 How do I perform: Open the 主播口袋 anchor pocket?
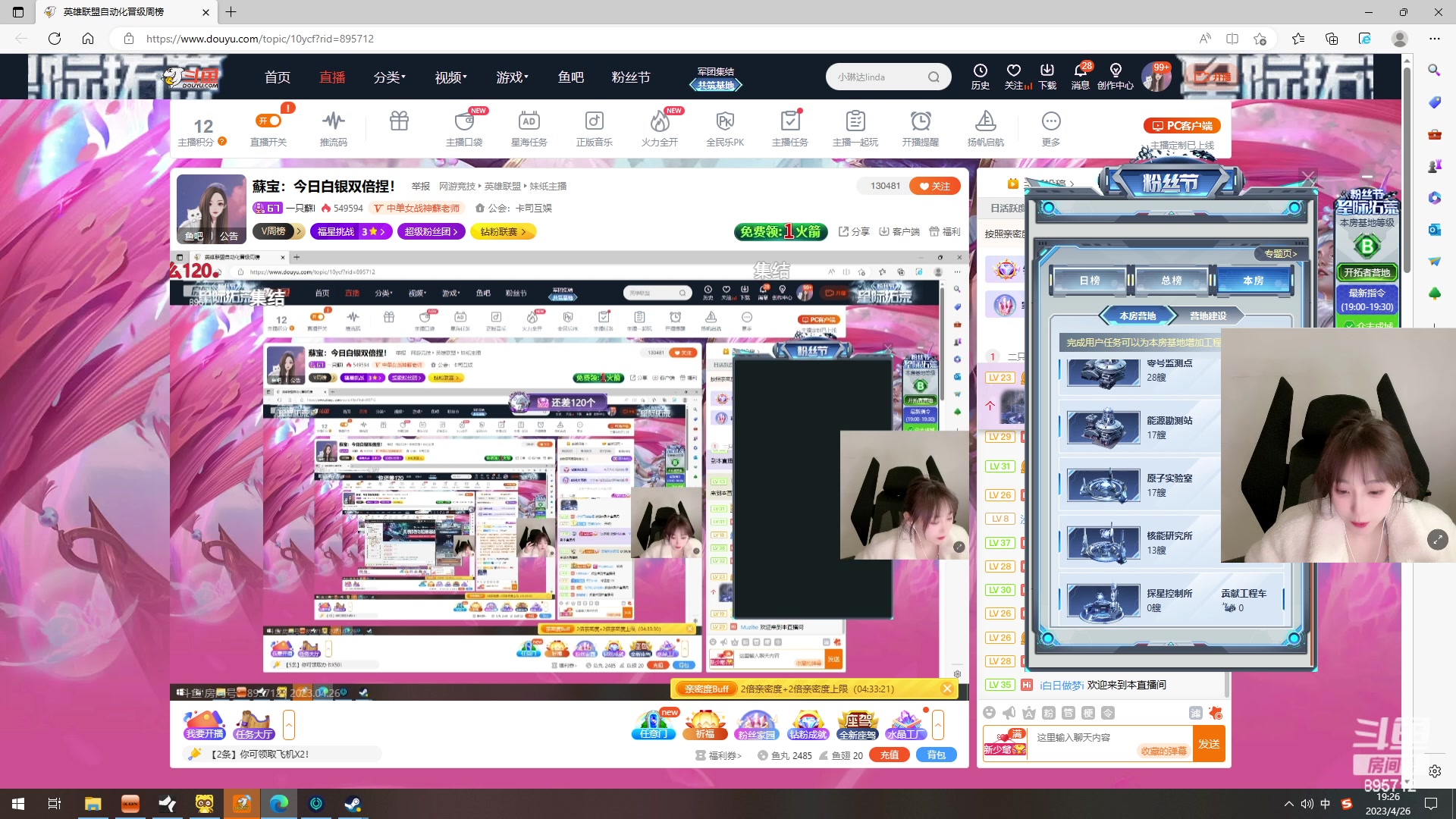click(464, 127)
